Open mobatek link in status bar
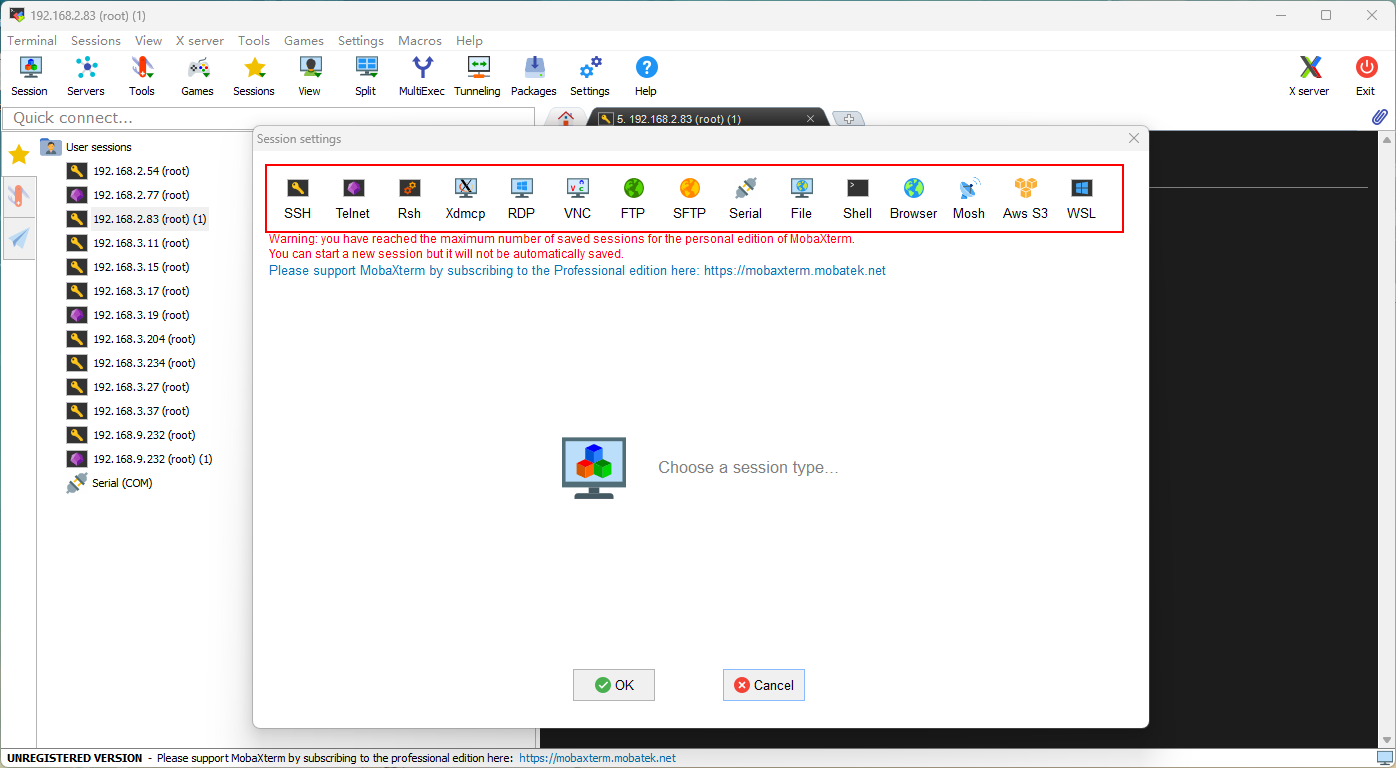Image resolution: width=1396 pixels, height=768 pixels. (598, 758)
